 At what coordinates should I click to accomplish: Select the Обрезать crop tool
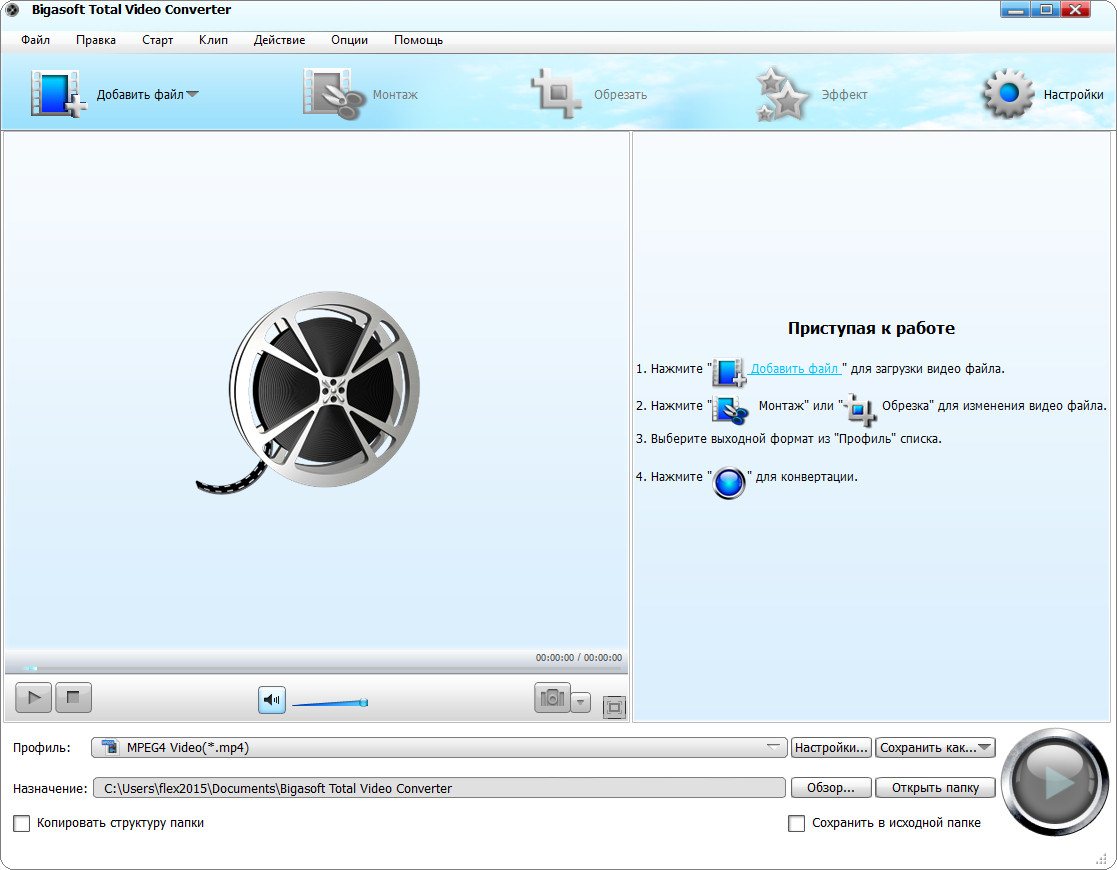559,95
